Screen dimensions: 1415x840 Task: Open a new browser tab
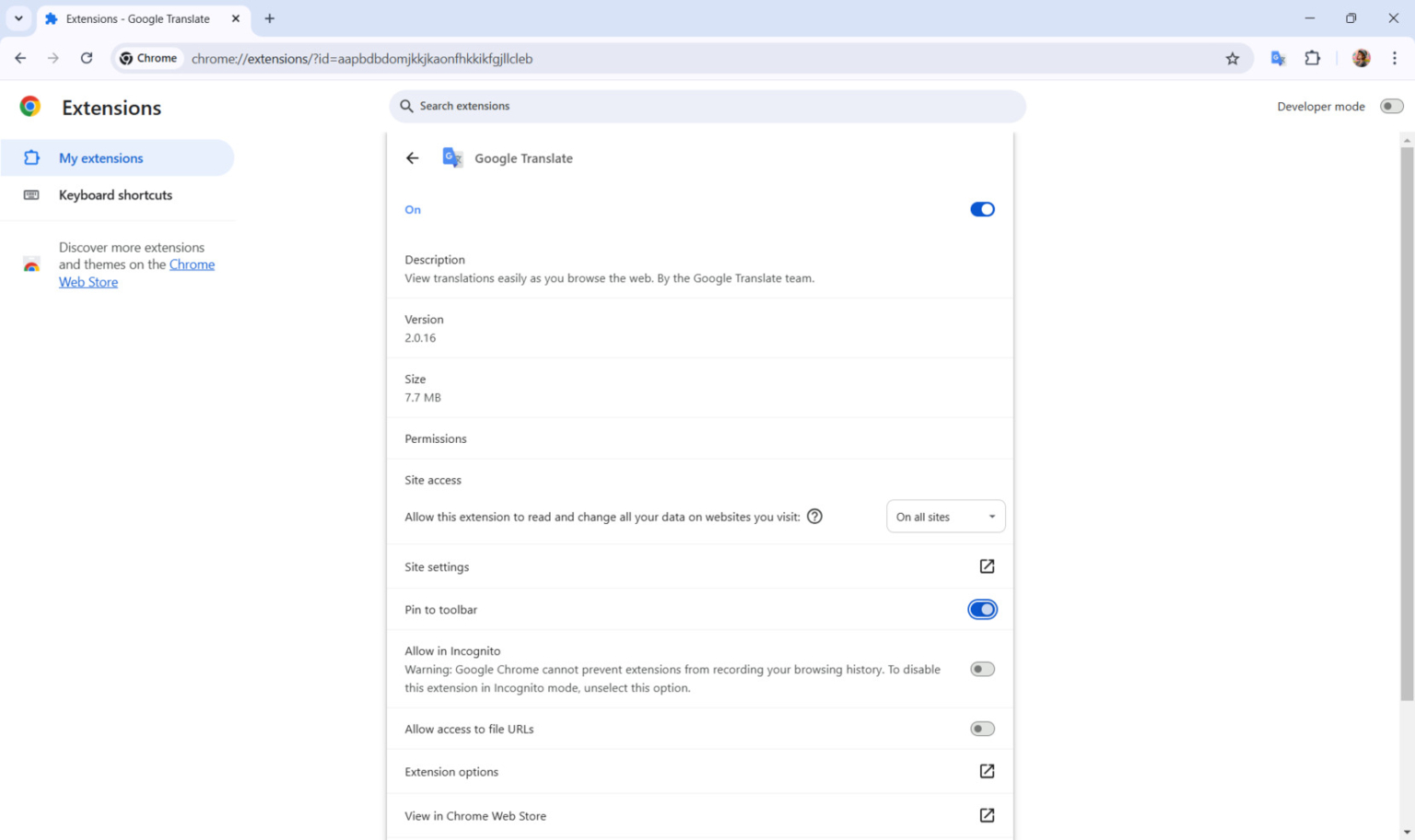point(269,18)
